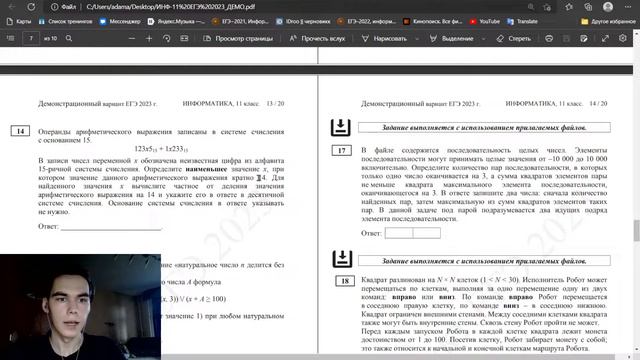The height and width of the screenshot is (360, 640).
Task: Open the Список тренингов bookmark
Action: coord(65,21)
